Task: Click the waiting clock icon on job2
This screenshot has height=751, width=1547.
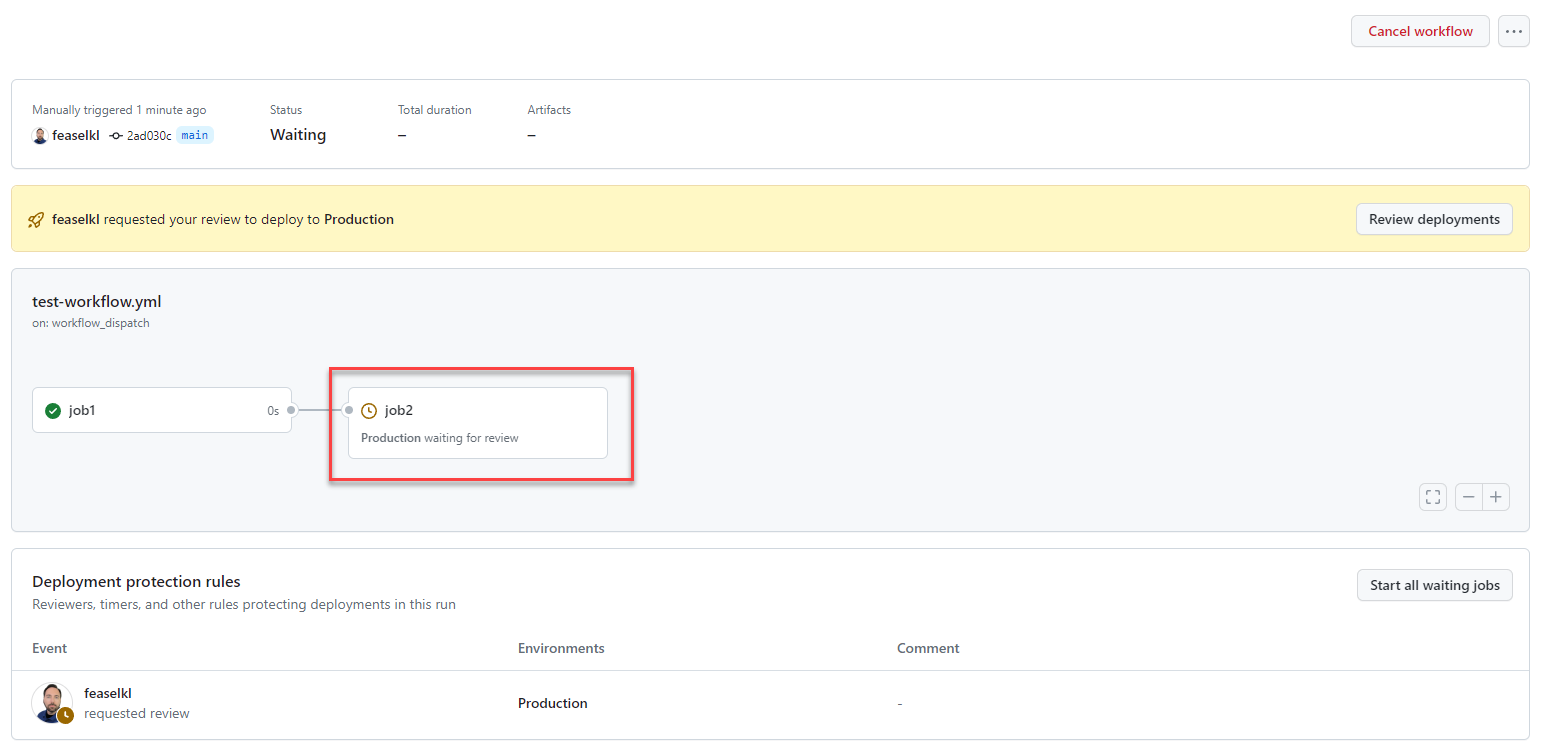Action: (x=369, y=410)
